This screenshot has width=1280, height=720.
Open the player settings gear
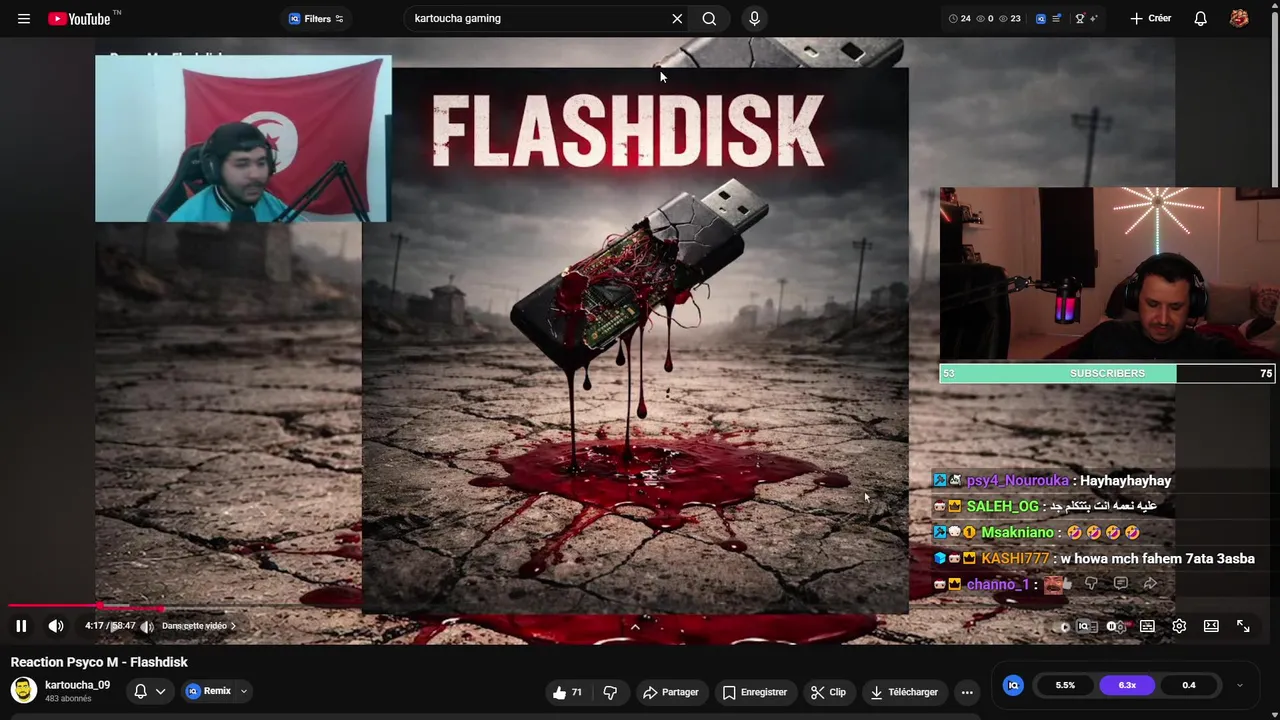(1179, 626)
